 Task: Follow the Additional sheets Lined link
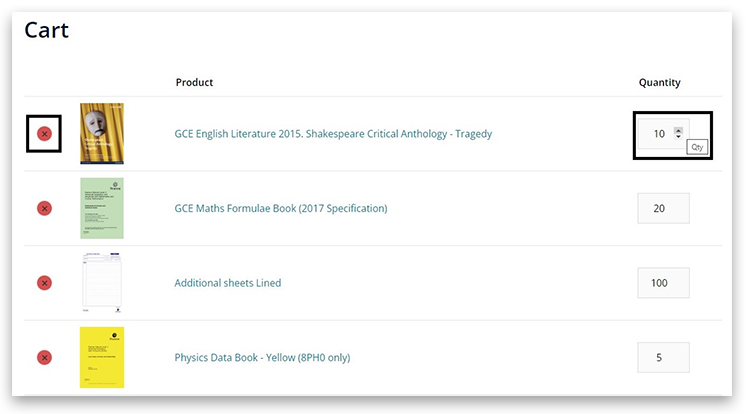(227, 283)
